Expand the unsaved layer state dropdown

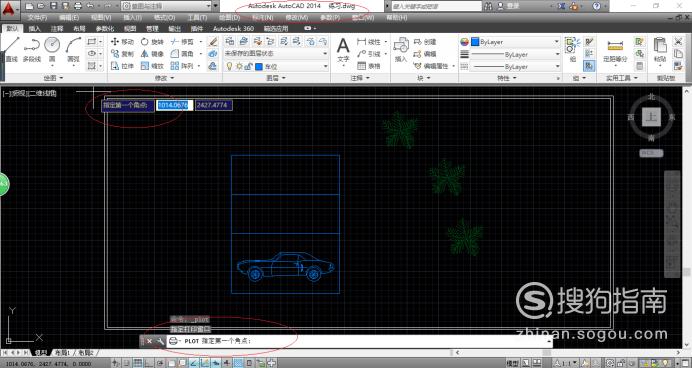(x=276, y=53)
